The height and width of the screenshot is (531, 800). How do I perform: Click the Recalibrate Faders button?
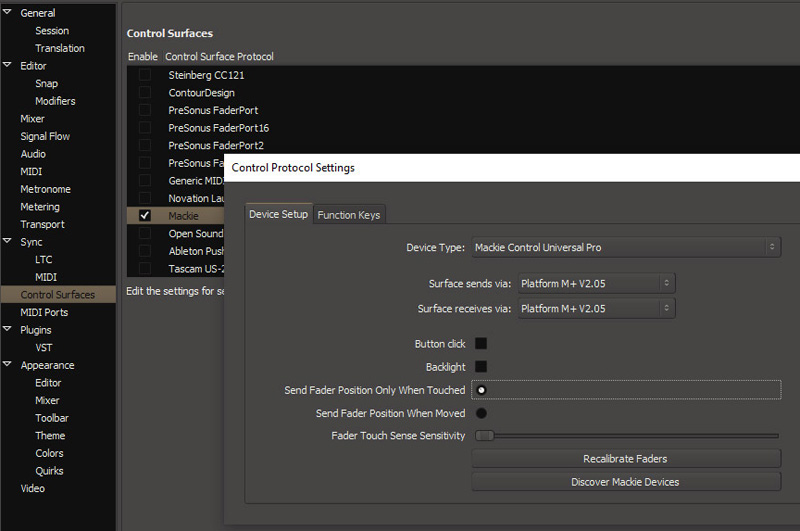(x=625, y=459)
